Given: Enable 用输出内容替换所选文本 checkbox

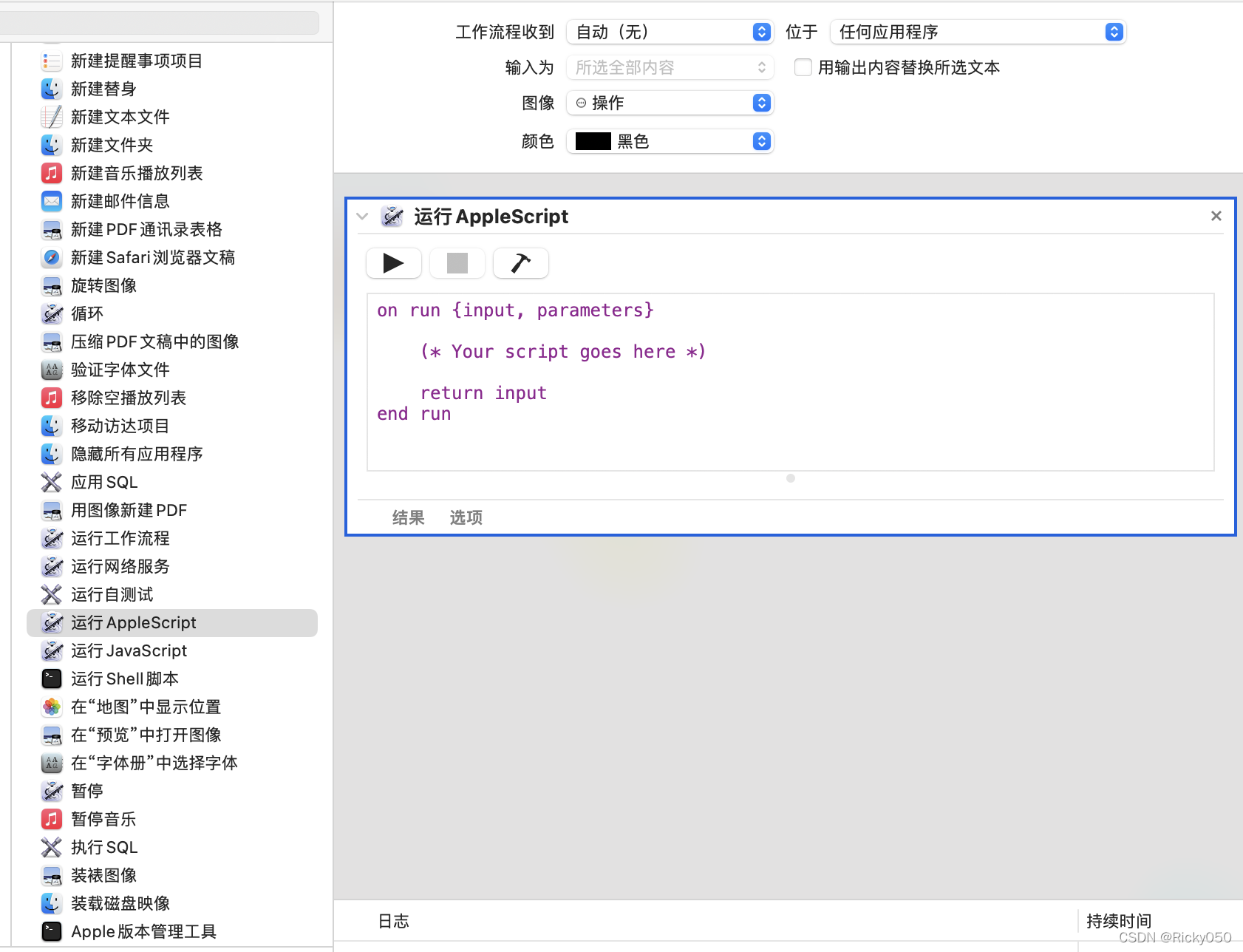Looking at the screenshot, I should [803, 67].
